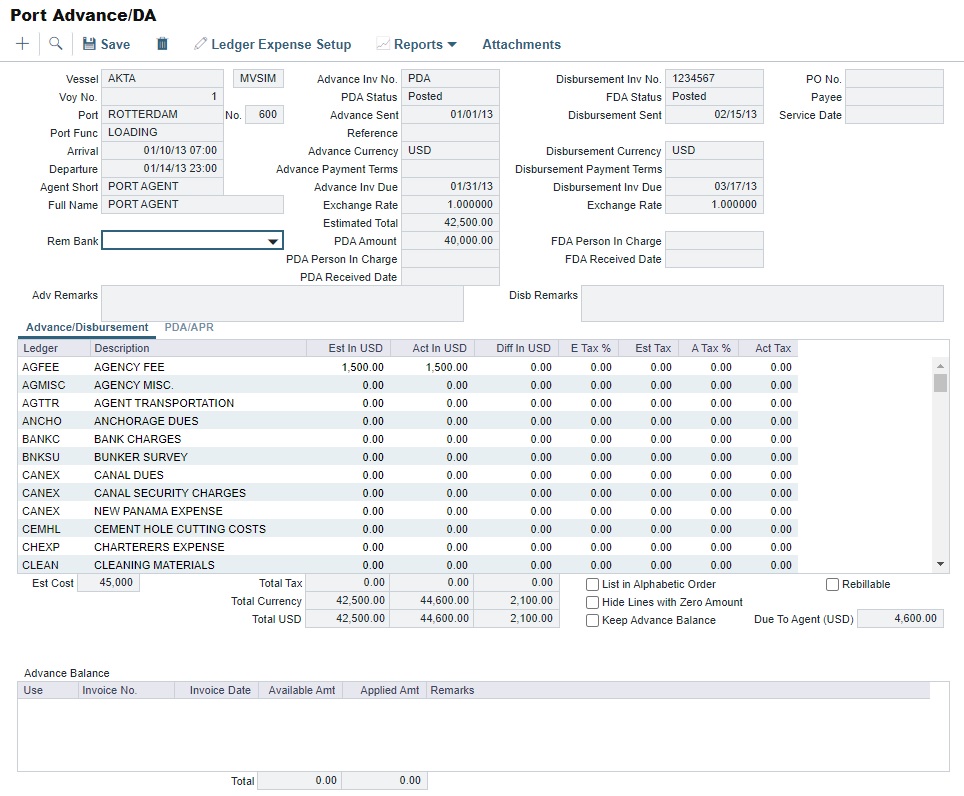Enable Keep Advance Balance

592,620
